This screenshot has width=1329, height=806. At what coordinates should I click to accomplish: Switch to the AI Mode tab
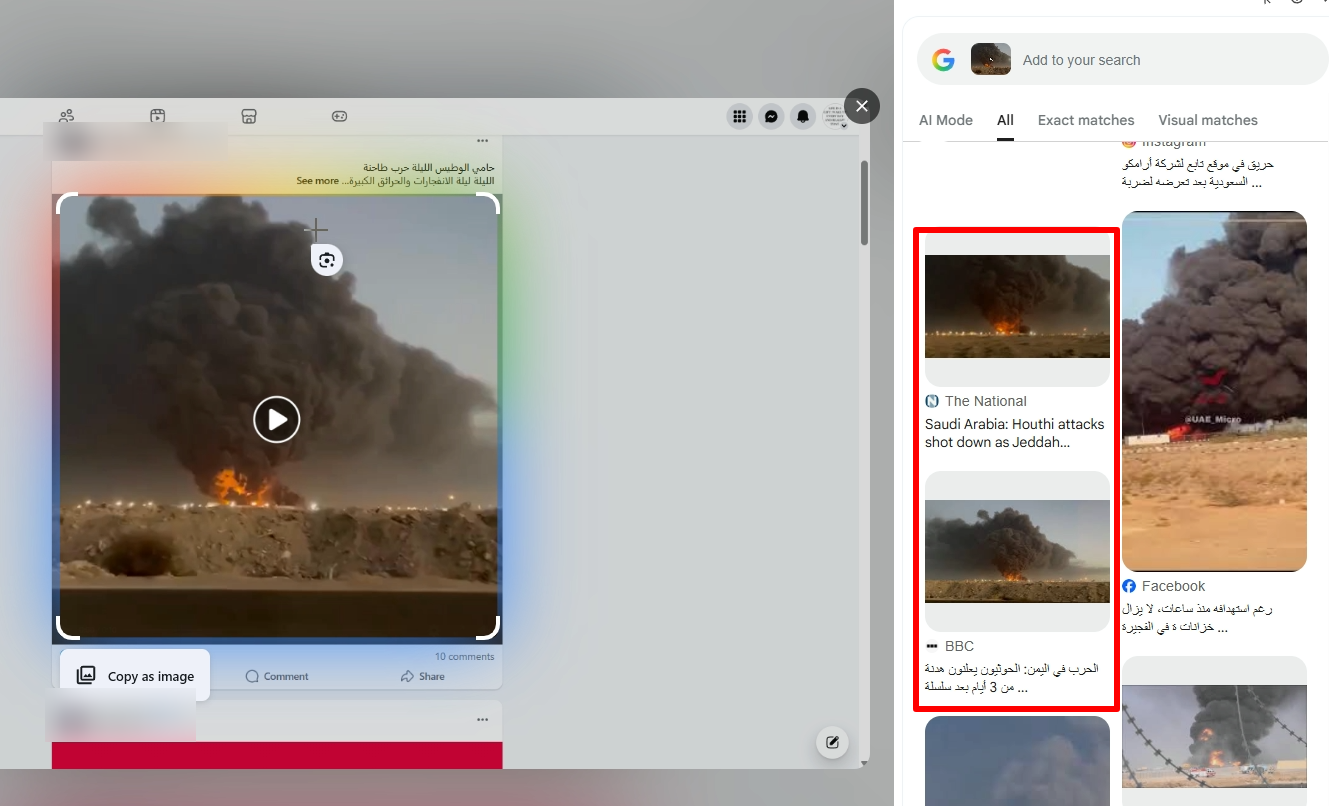[946, 120]
